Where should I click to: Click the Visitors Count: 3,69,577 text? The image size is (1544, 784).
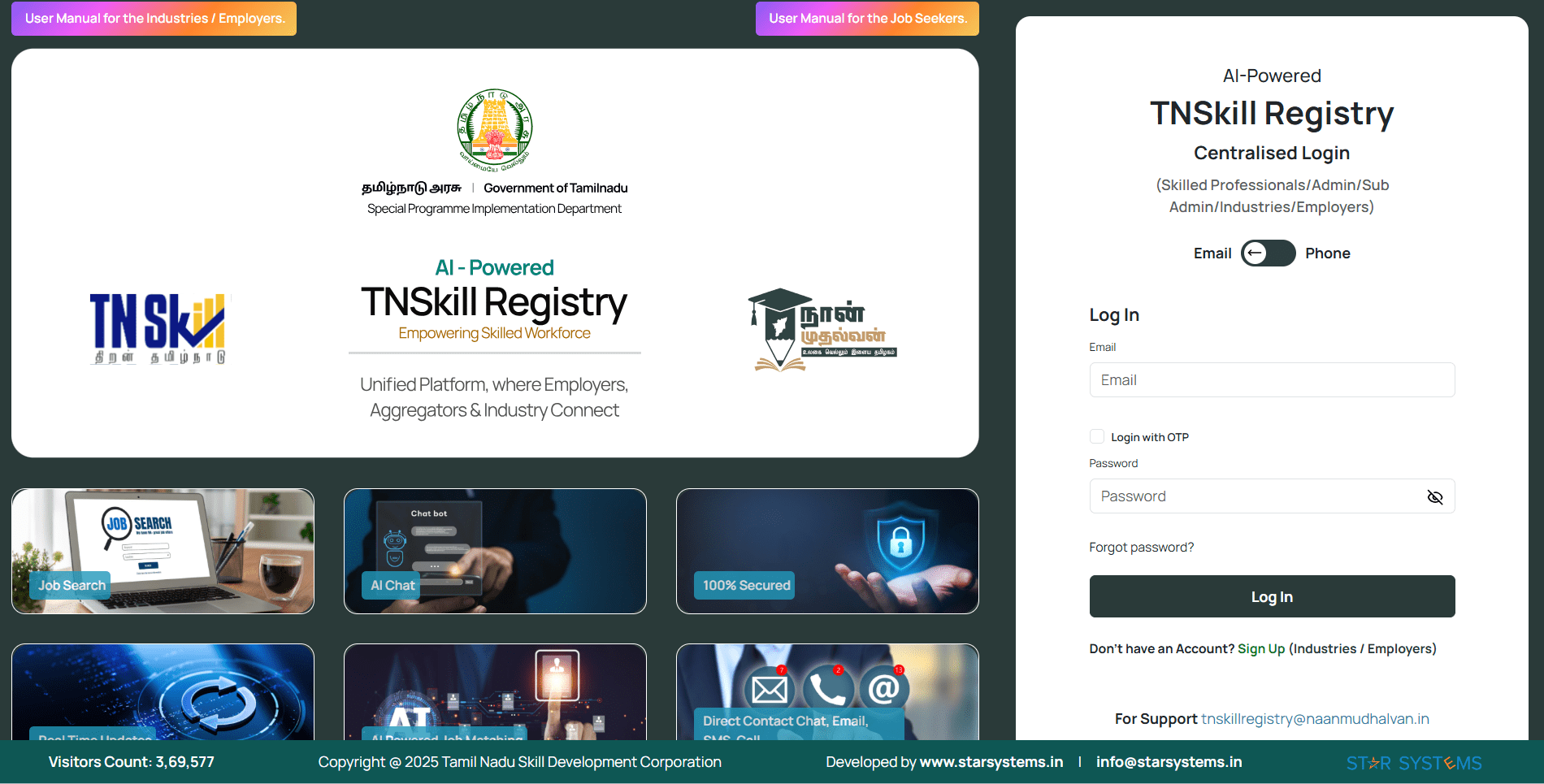[132, 762]
